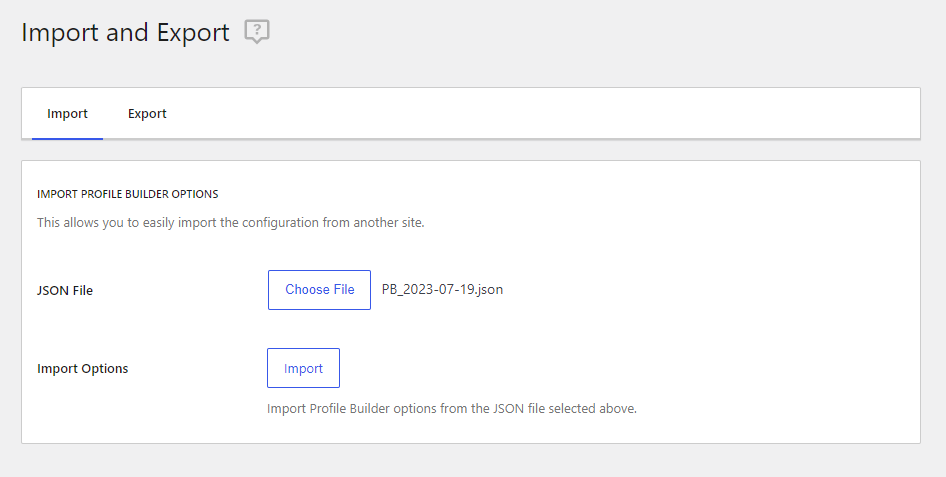Click the Import and Export page heading
This screenshot has width=946, height=477.
click(125, 32)
